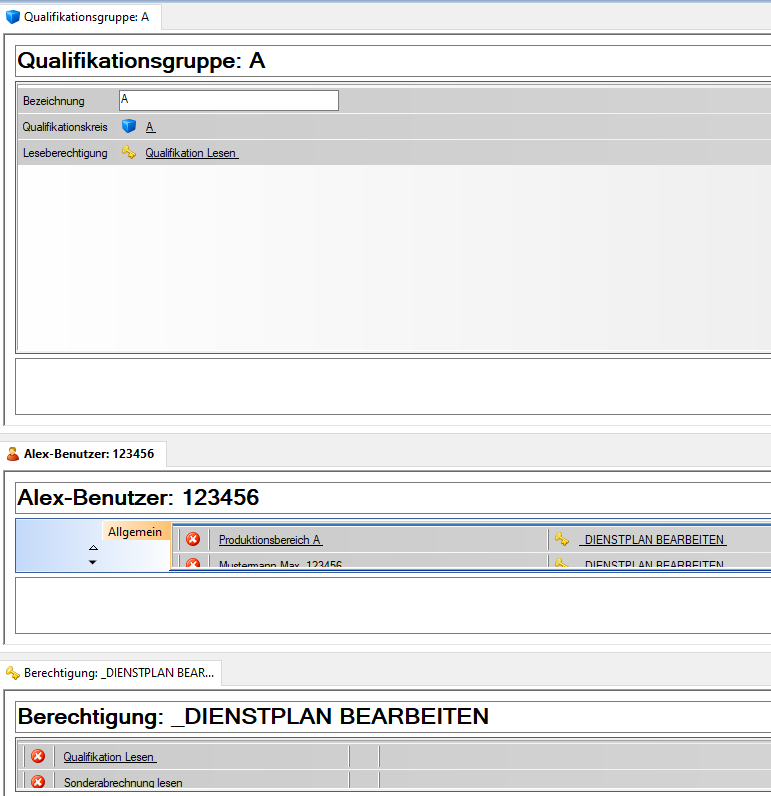
Task: Expand the up arrow left of Allgemein
Action: pos(93,548)
